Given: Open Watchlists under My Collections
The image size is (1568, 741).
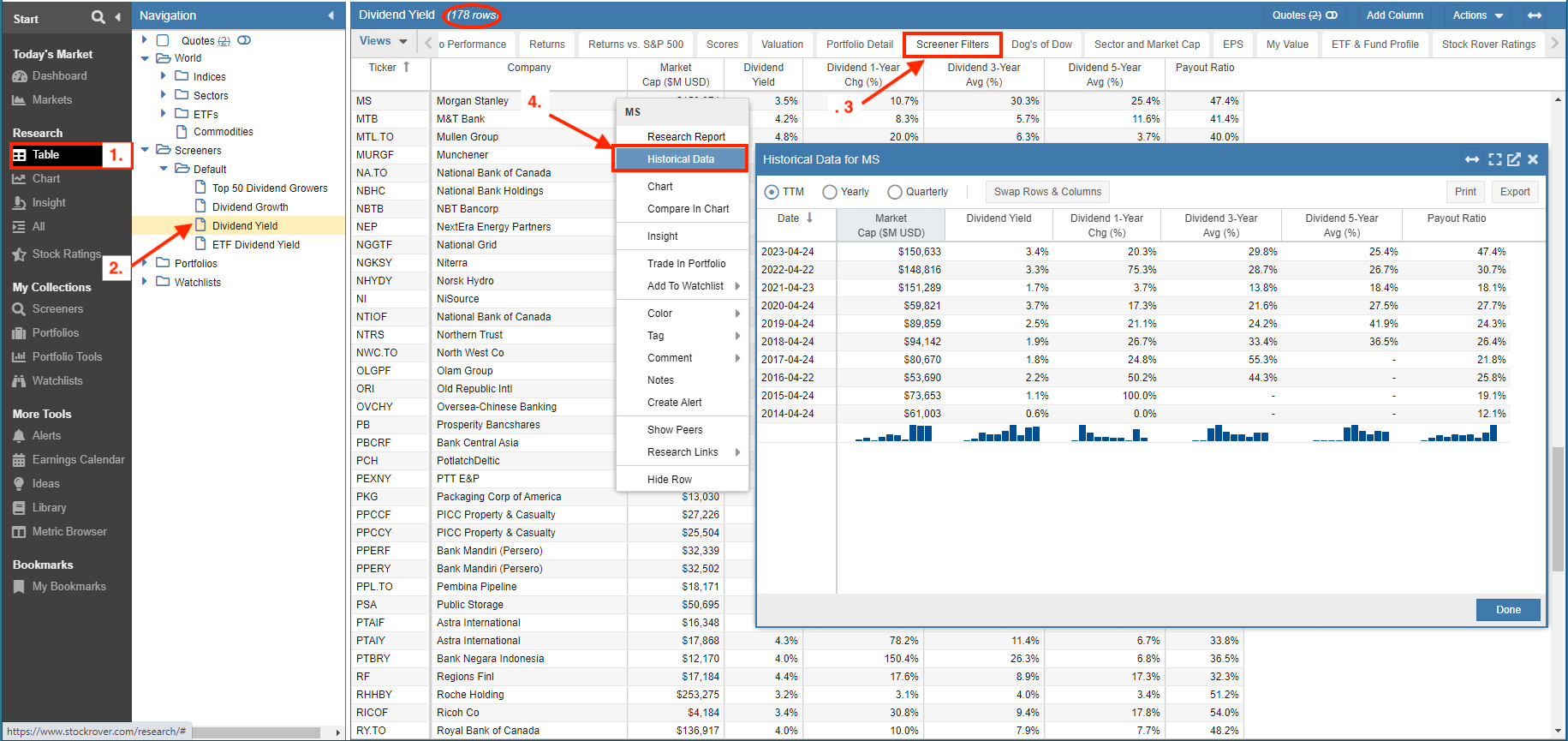Looking at the screenshot, I should tap(47, 381).
